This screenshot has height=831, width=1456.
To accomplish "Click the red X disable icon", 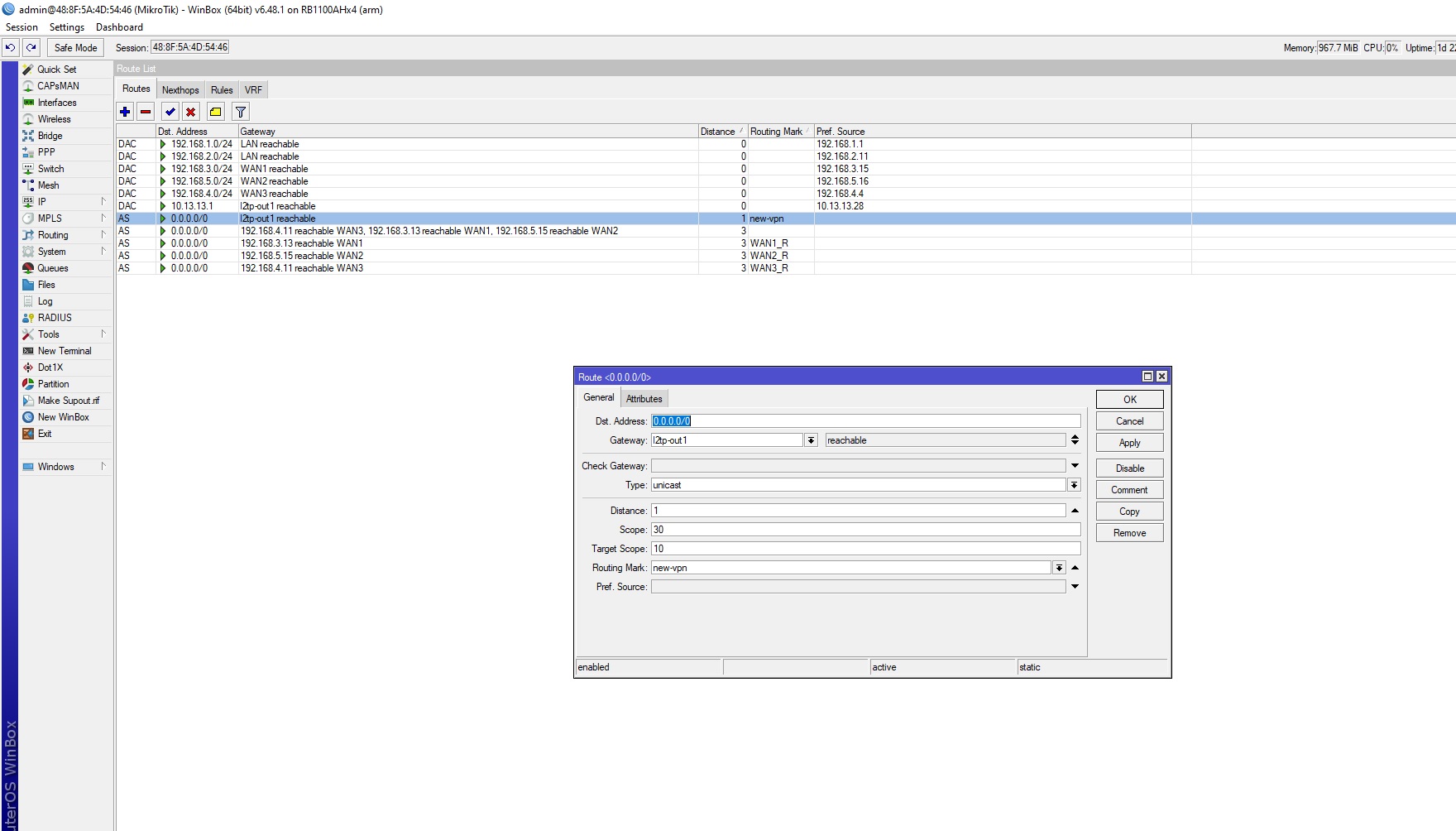I will [191, 112].
